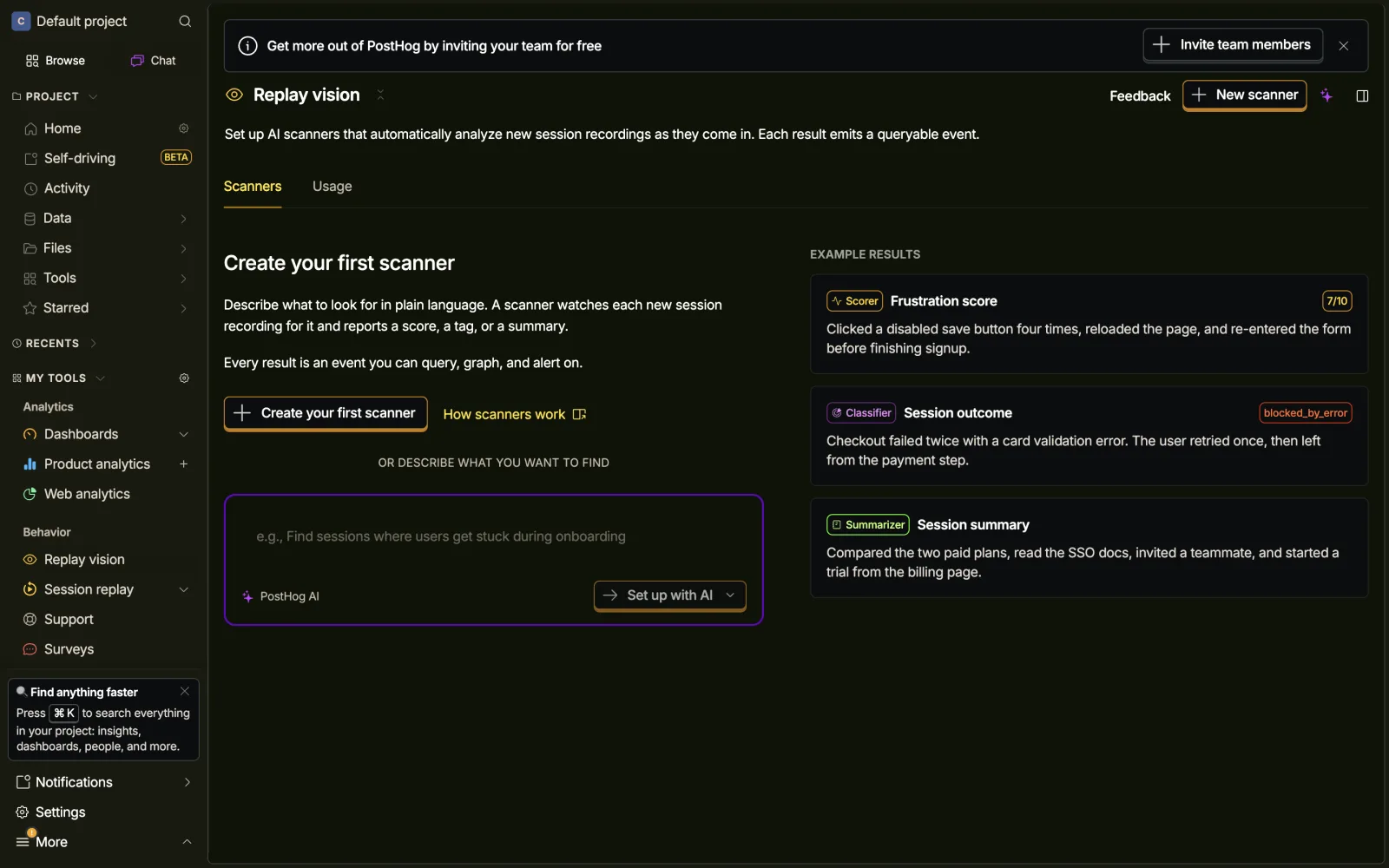Click Create your first scanner
The image size is (1389, 868).
pos(326,413)
